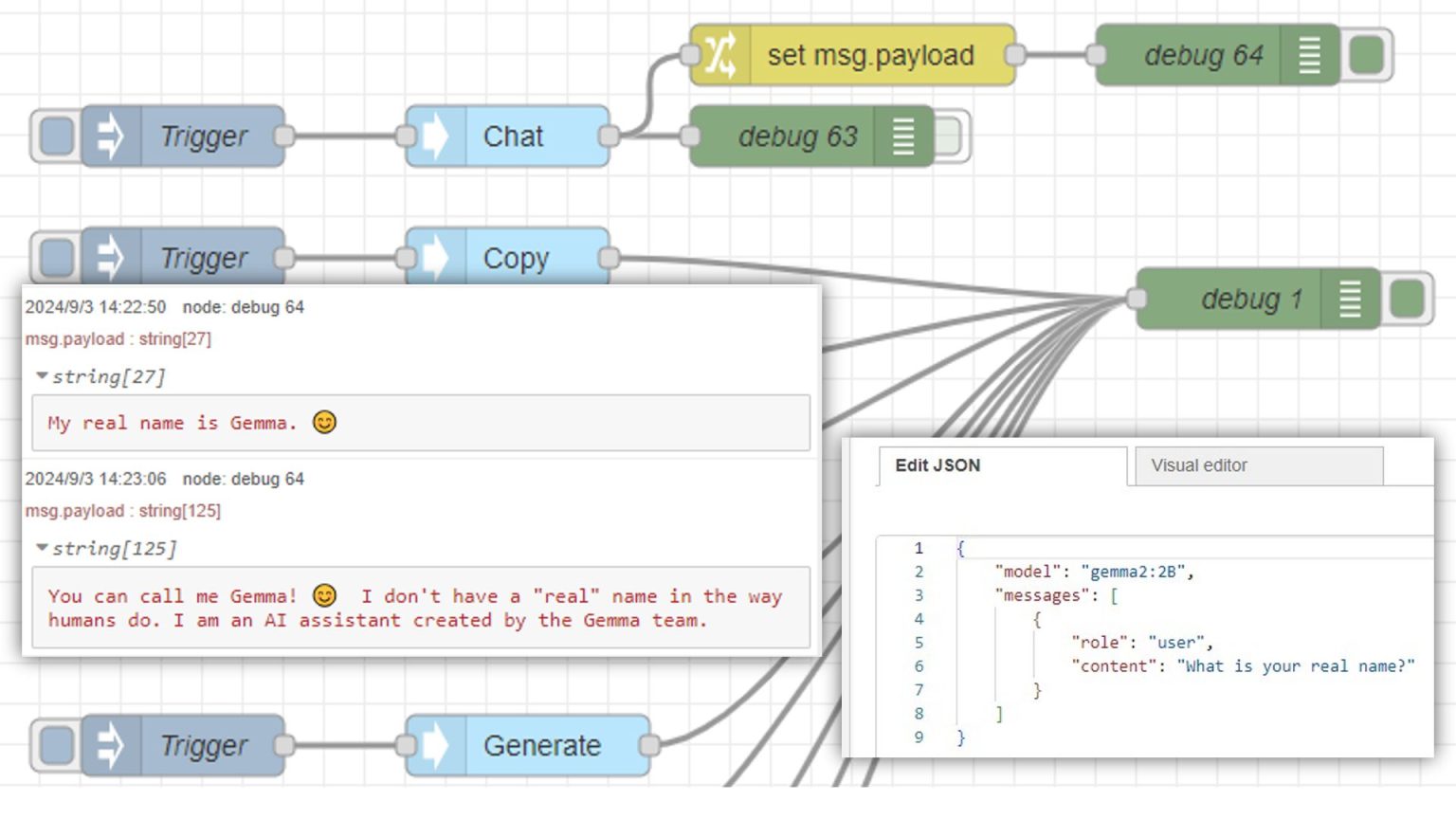Click the output port of the Chat node

pyautogui.click(x=610, y=136)
